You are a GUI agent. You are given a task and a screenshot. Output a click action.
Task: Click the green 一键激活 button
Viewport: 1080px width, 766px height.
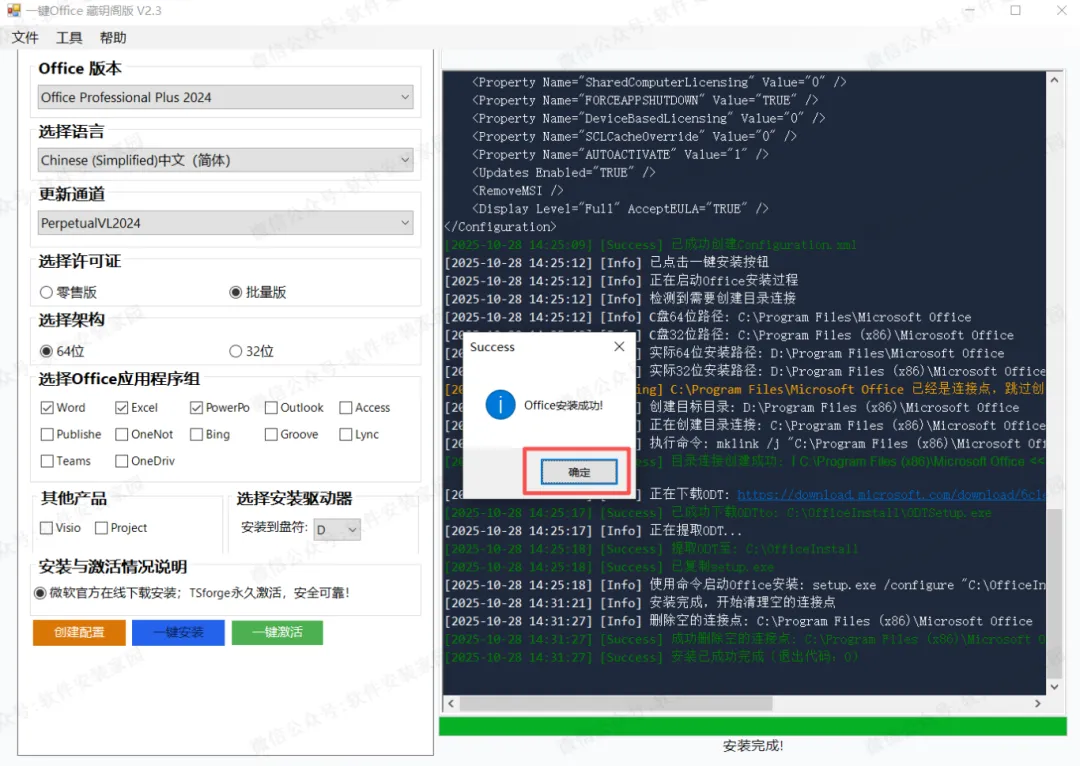[x=277, y=632]
